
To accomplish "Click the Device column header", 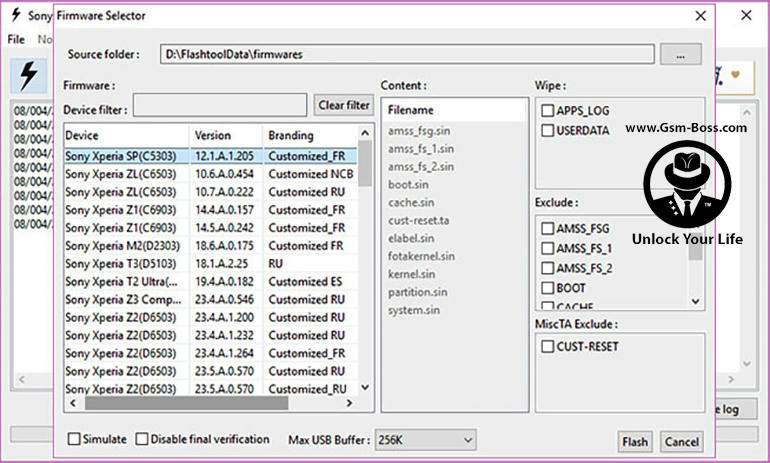I will 127,136.
